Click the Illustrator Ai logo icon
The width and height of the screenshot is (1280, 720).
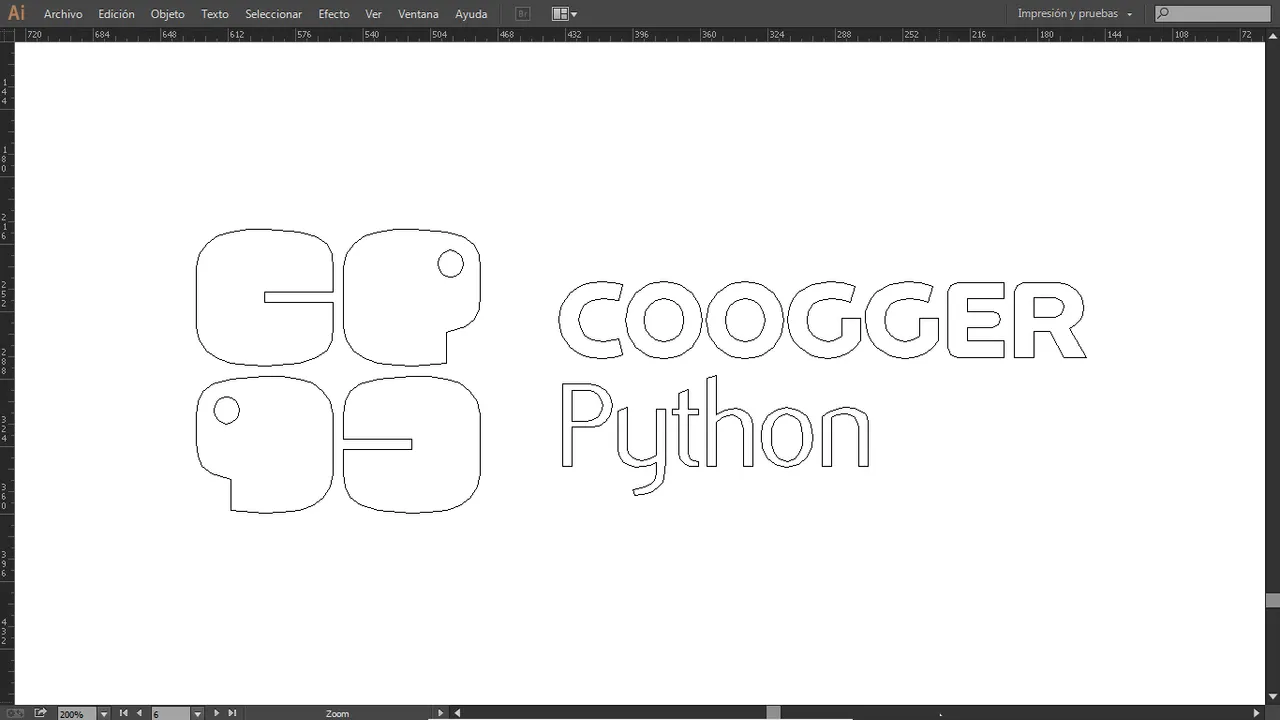(16, 13)
